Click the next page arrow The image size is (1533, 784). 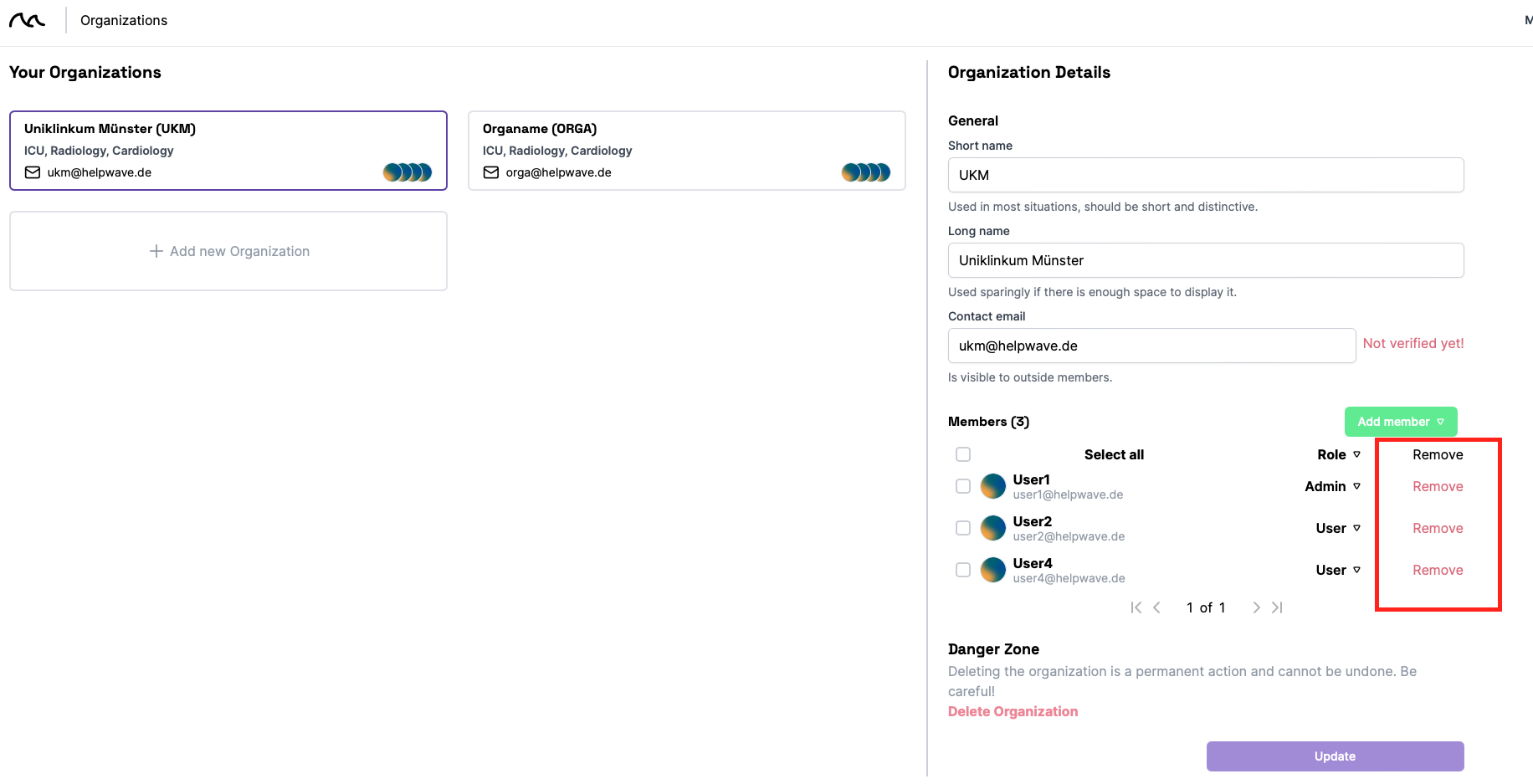click(x=1256, y=607)
